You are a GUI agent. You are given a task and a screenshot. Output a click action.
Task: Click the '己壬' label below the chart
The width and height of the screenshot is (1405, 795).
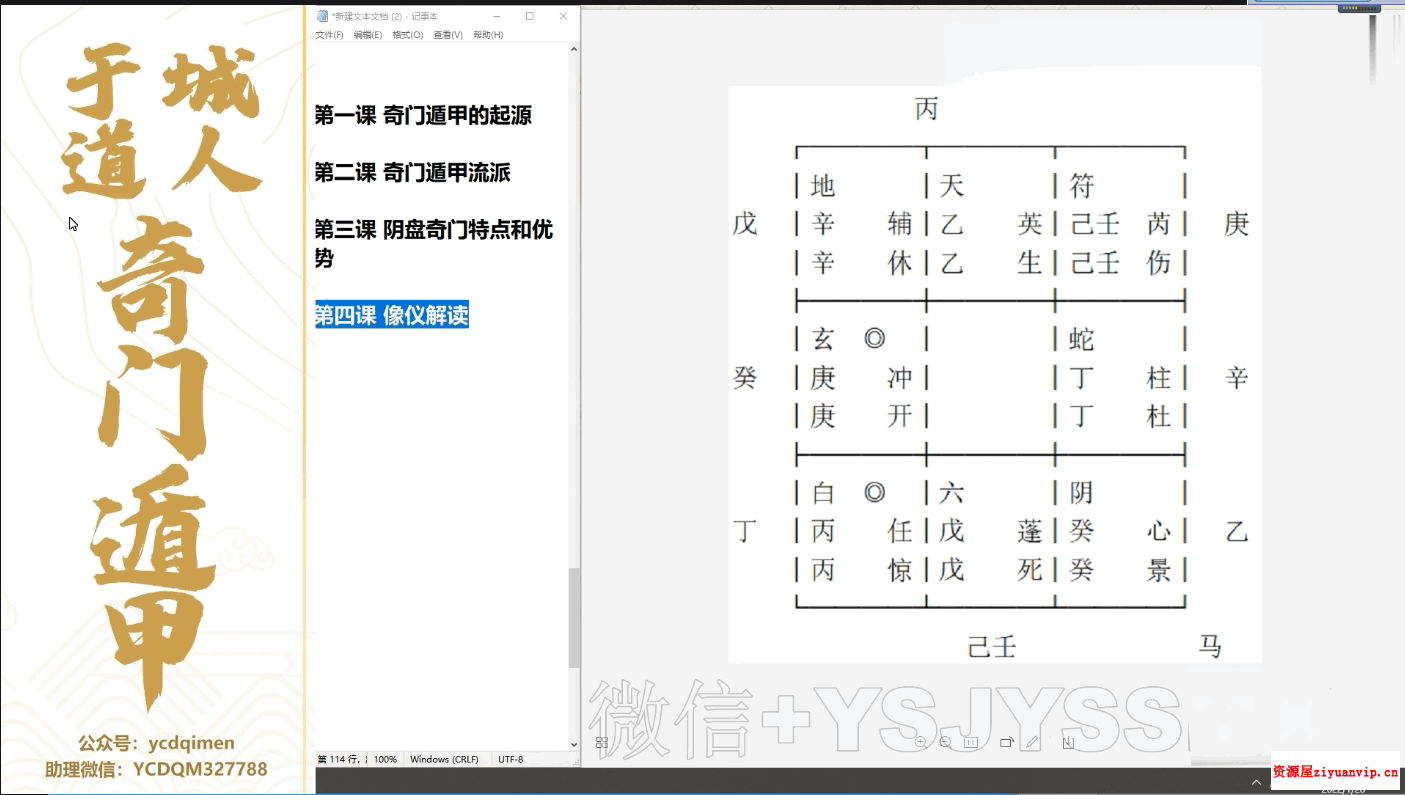coord(992,647)
